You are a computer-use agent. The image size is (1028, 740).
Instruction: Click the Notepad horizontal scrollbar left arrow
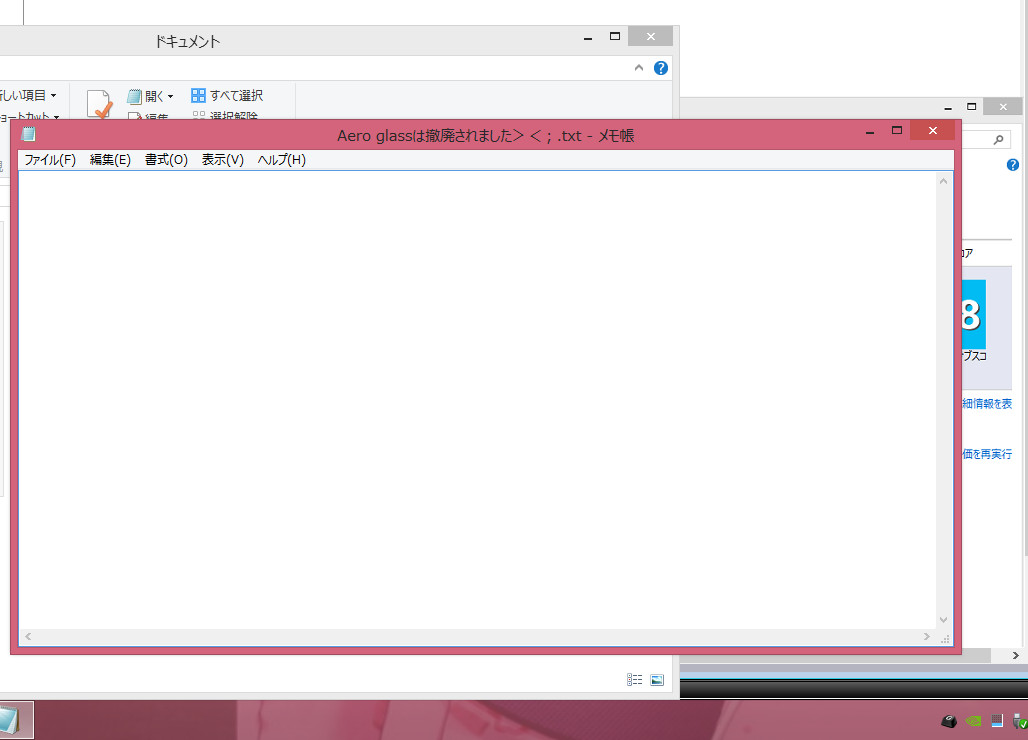tap(28, 636)
